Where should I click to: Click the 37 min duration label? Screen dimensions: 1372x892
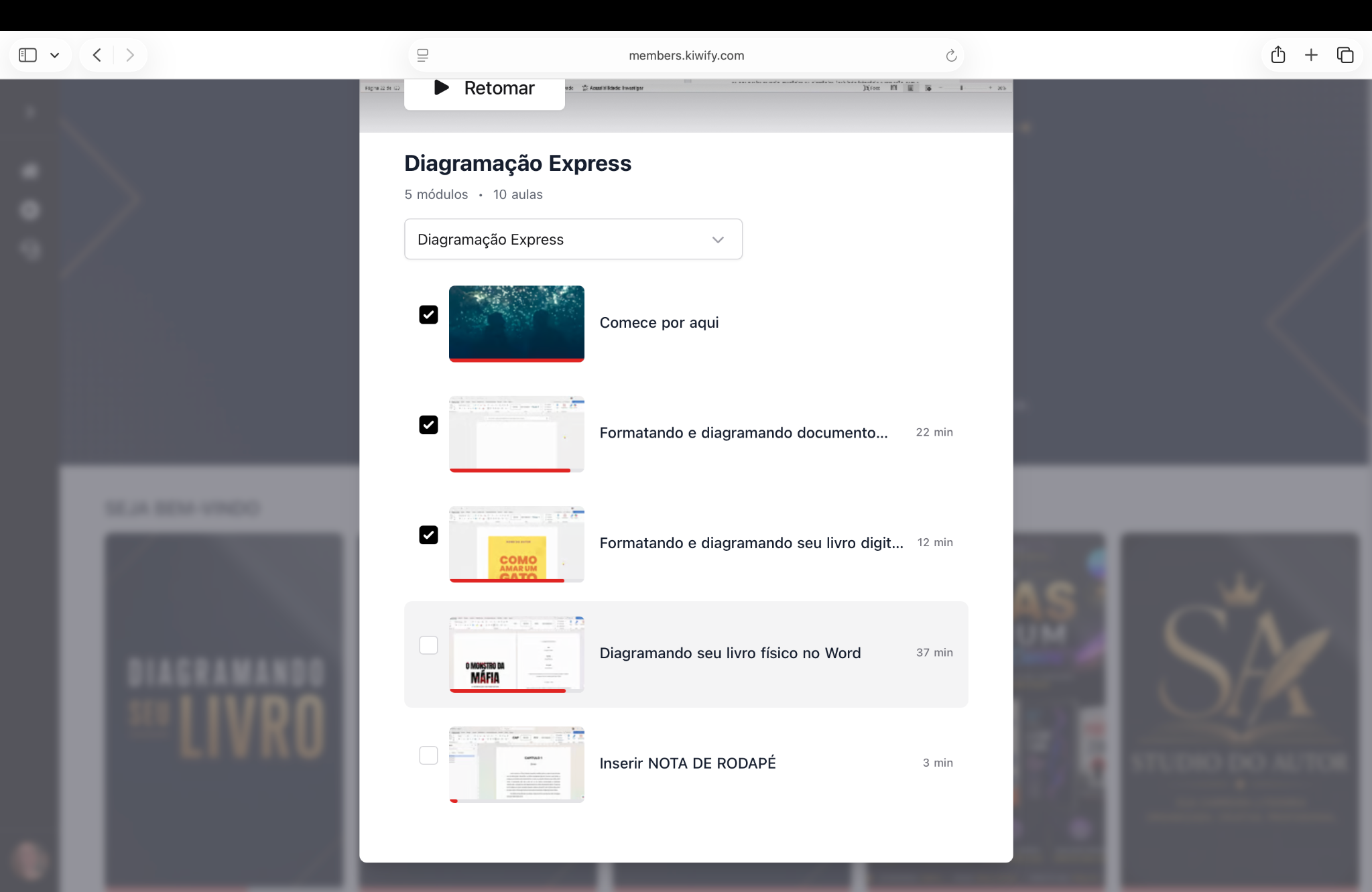[x=934, y=653]
